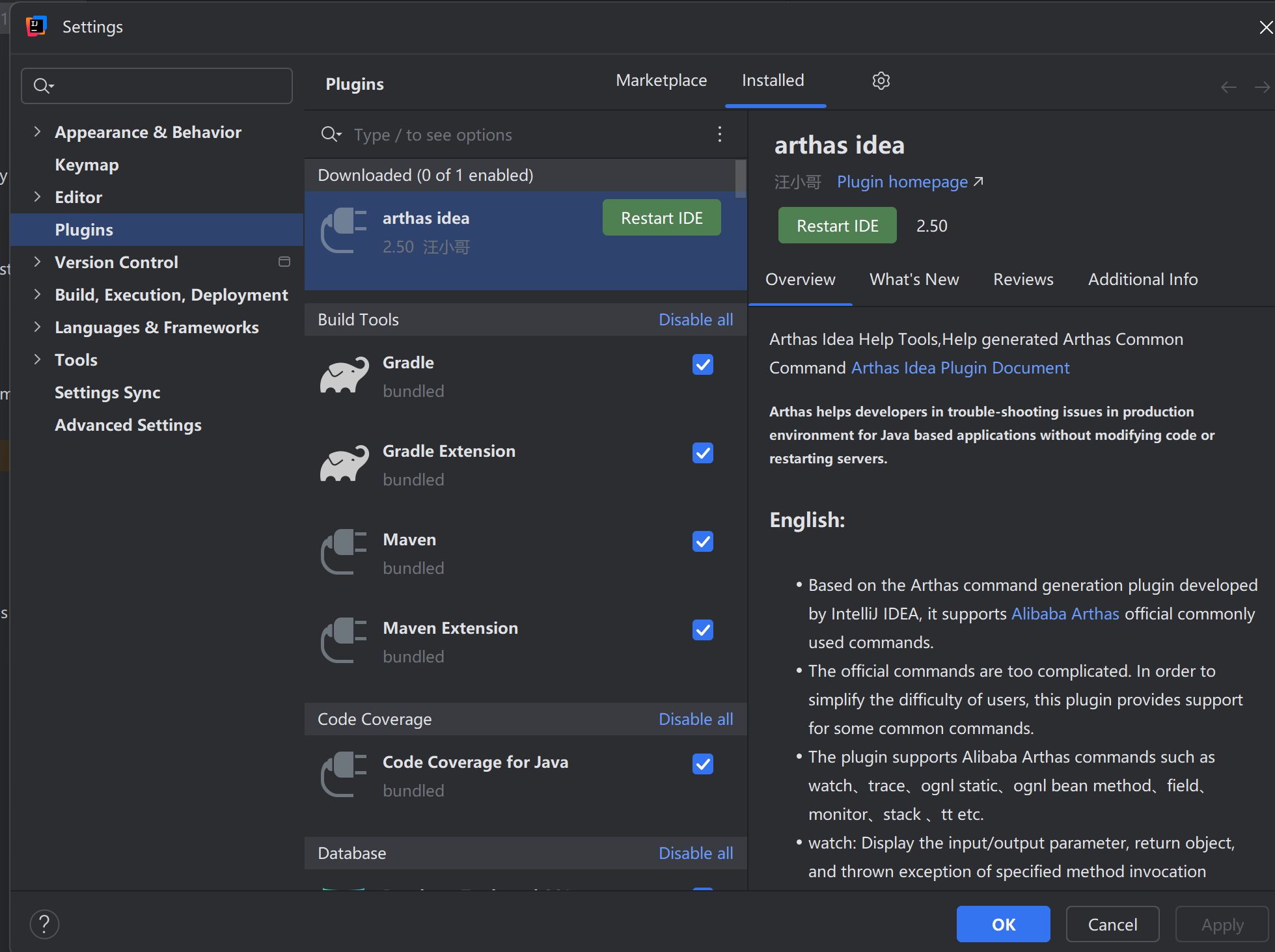Screen dimensions: 1275x952
Task: Switch to the Marketplace tab
Action: tap(661, 81)
